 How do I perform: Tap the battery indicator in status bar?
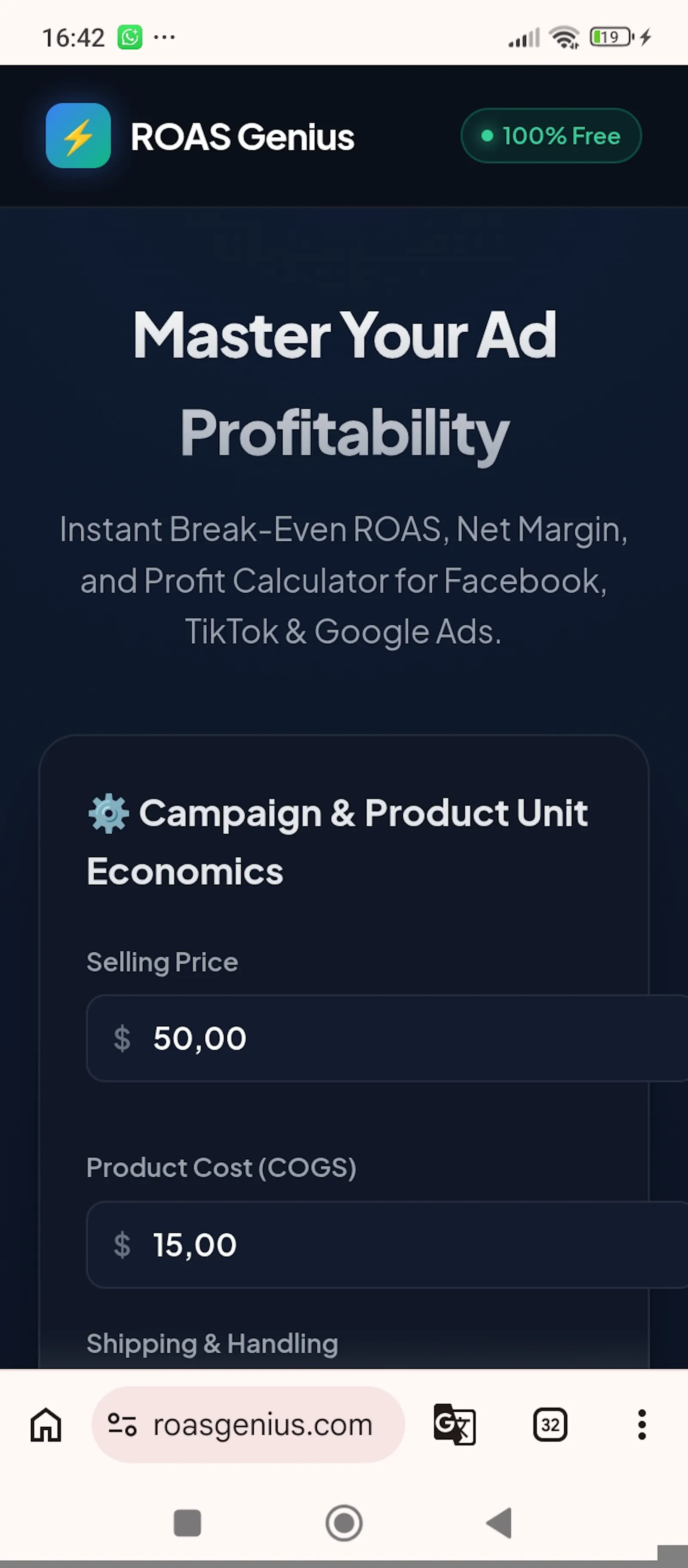(612, 37)
